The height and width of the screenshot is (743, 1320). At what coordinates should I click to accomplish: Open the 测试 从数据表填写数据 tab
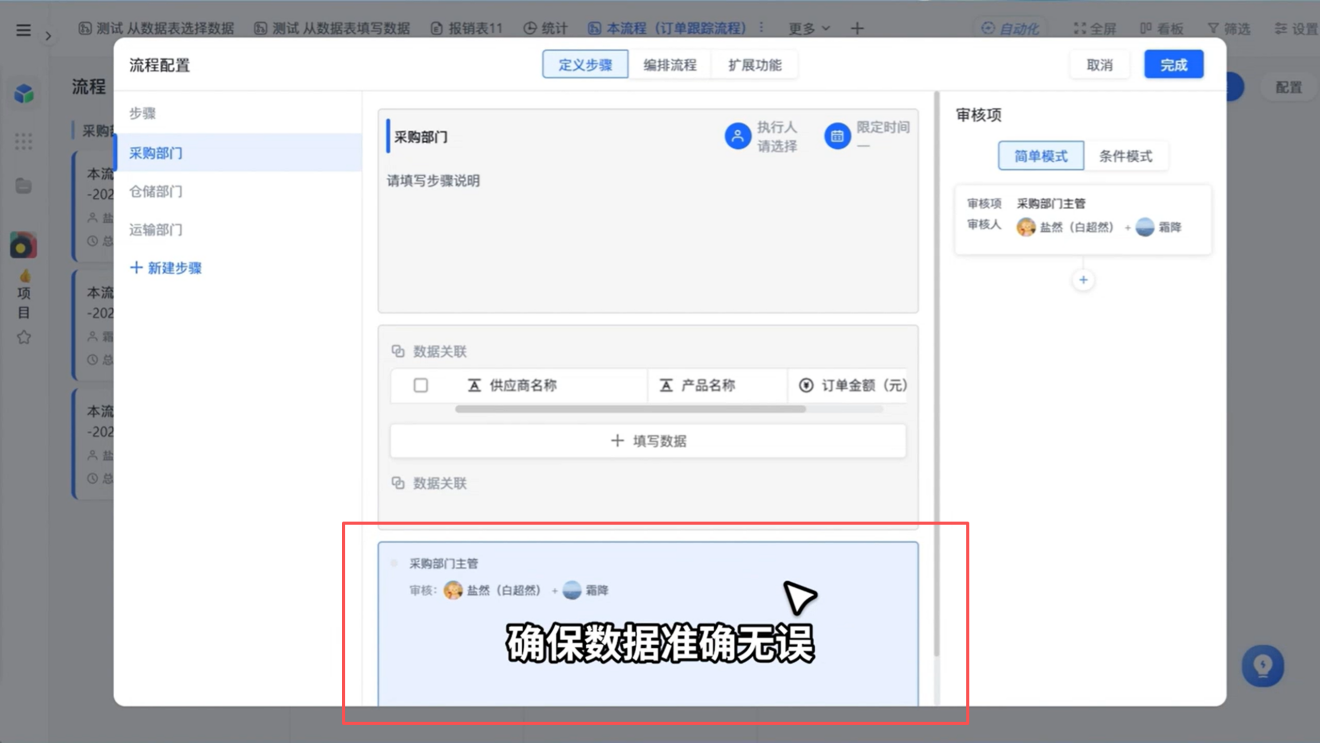coord(332,28)
